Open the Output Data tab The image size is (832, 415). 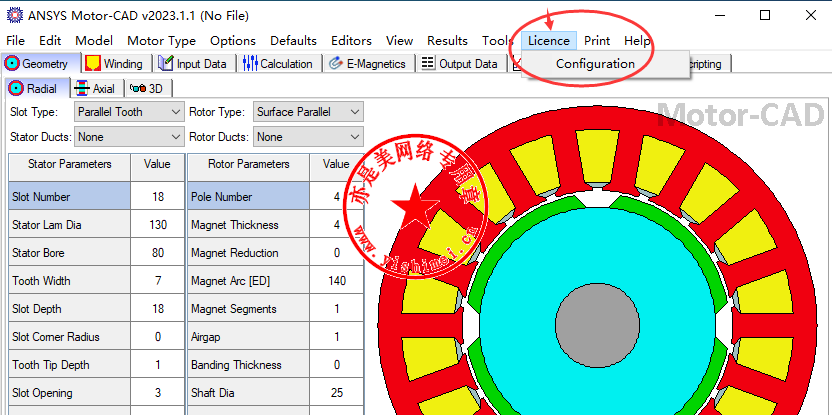coord(460,64)
